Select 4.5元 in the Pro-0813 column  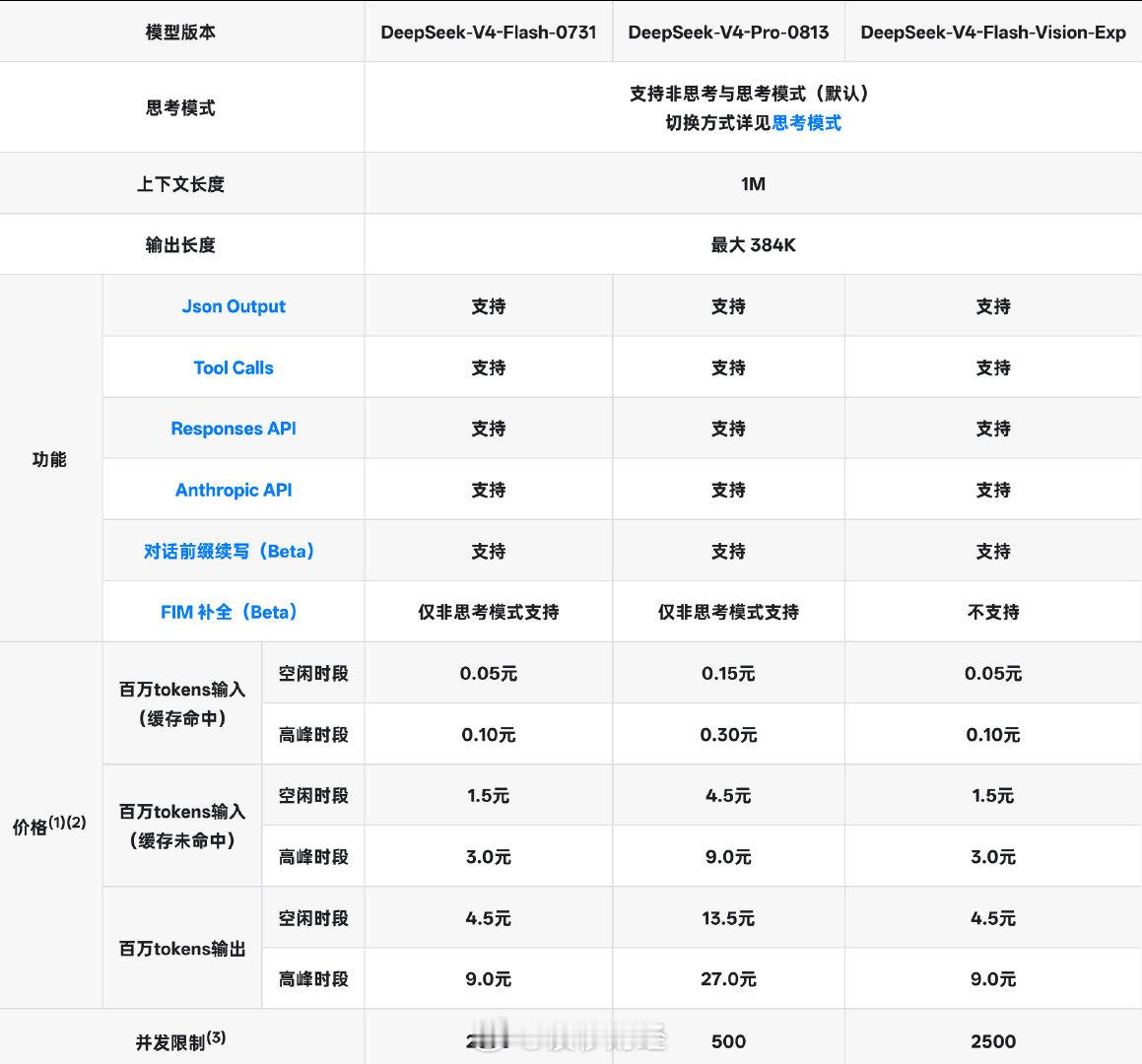728,796
